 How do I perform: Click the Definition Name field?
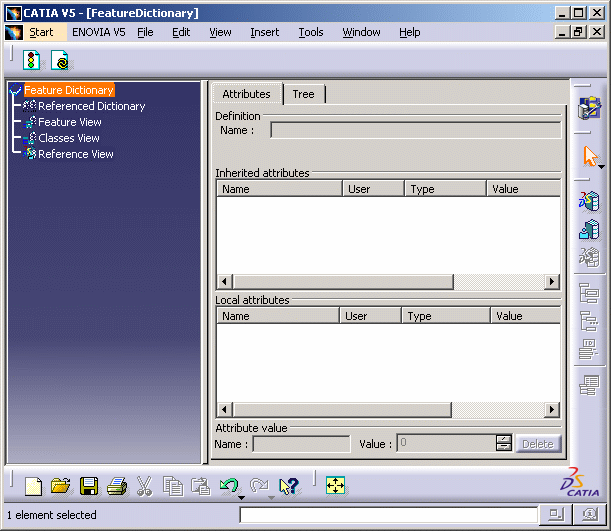[x=416, y=130]
